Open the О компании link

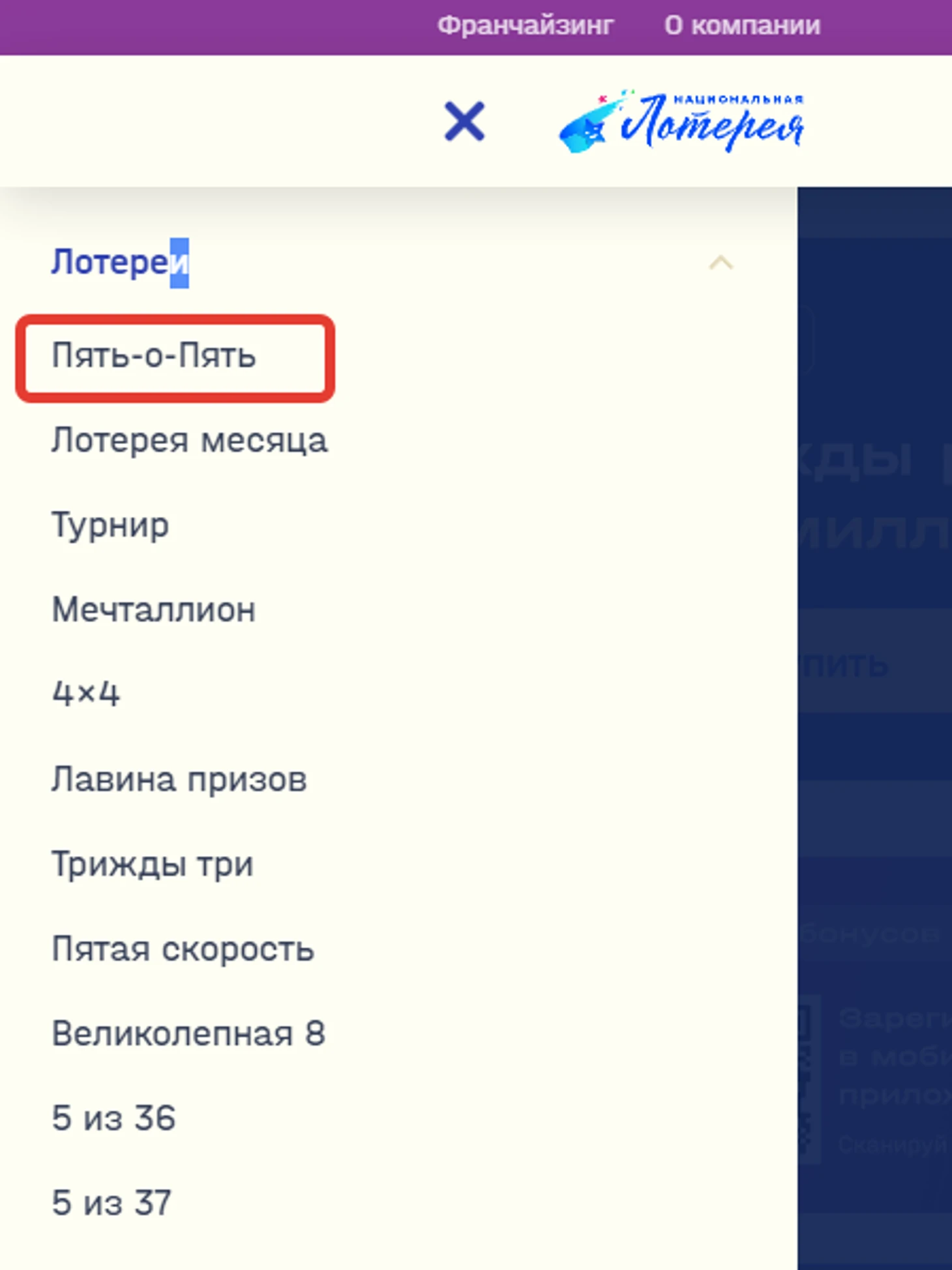742,26
